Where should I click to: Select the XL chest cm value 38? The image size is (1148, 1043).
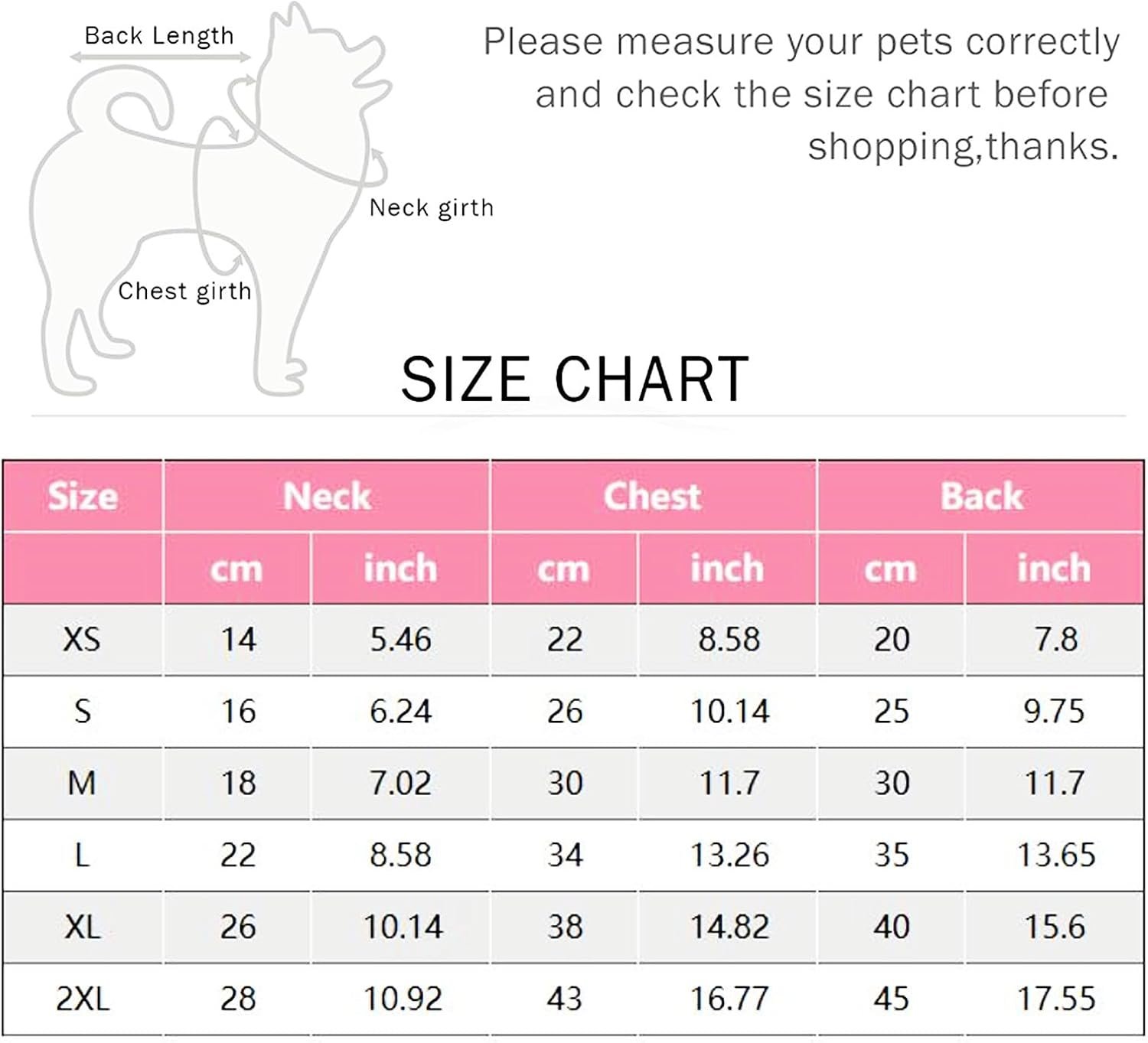[x=565, y=927]
